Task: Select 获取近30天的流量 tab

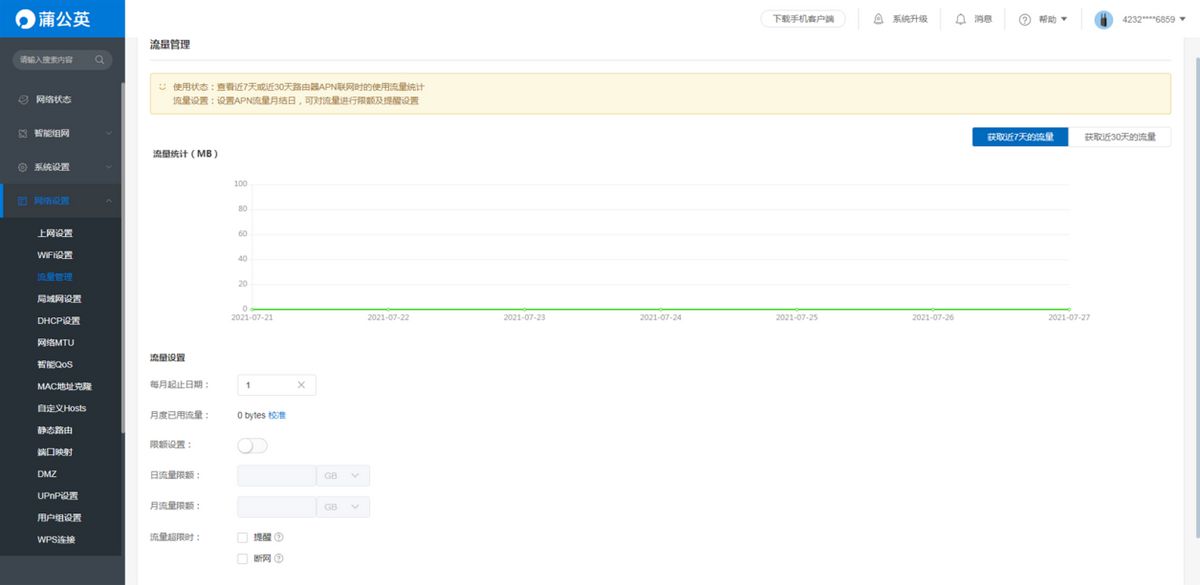Action: coord(1120,137)
